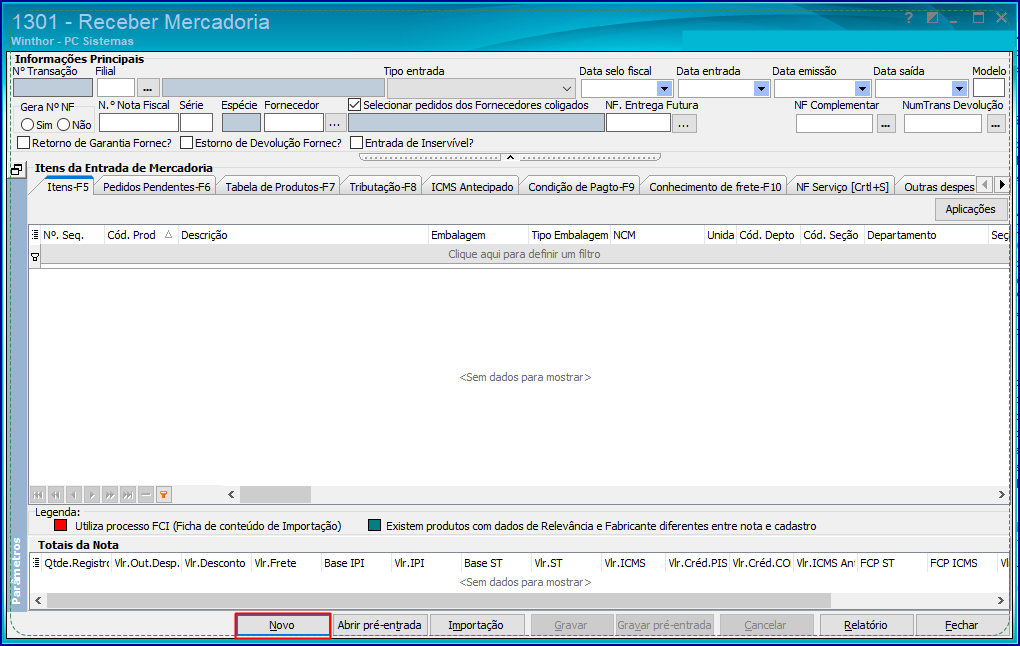Click the Filial input field
Image resolution: width=1020 pixels, height=646 pixels.
point(116,88)
